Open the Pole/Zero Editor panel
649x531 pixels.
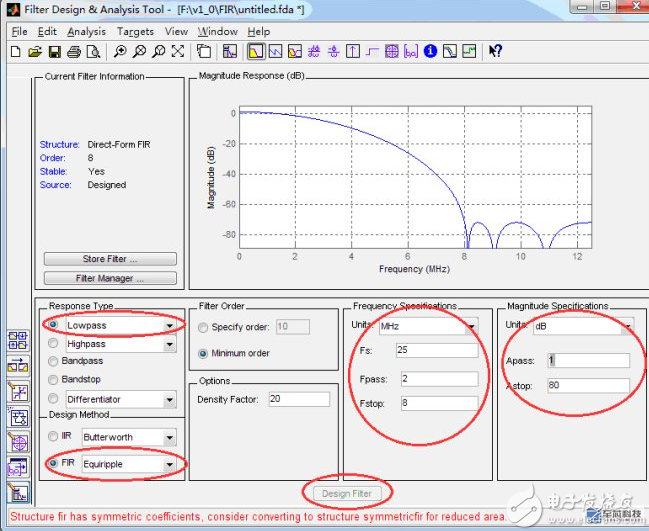tap(18, 443)
